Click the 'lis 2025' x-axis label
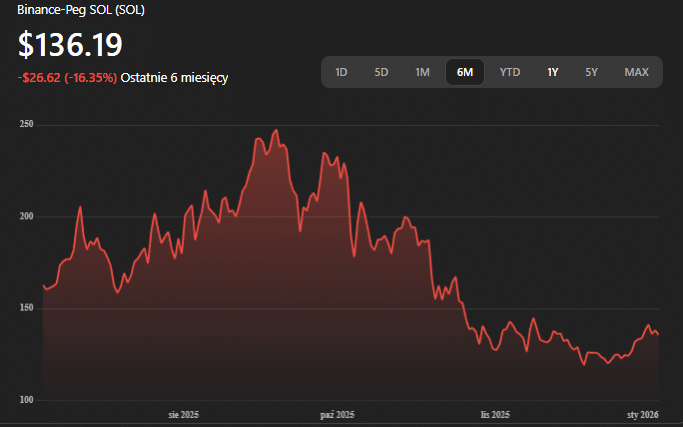 [495, 414]
